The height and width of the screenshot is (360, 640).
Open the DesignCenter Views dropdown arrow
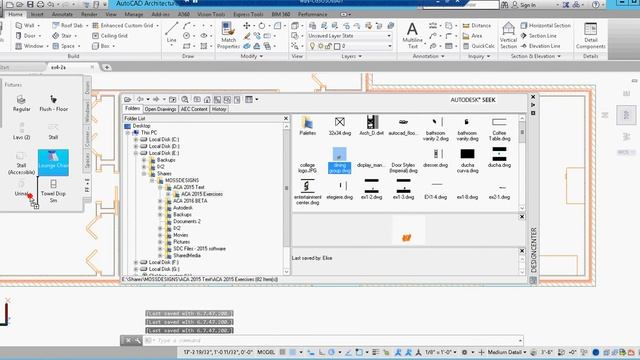(x=257, y=100)
